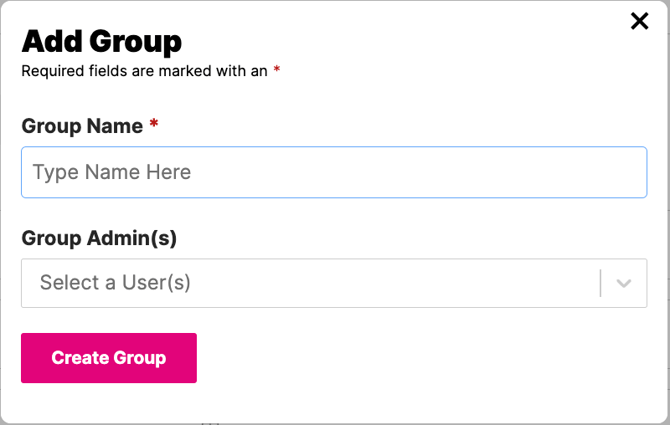Click the Type Name Here placeholder
This screenshot has width=670, height=425.
click(112, 172)
